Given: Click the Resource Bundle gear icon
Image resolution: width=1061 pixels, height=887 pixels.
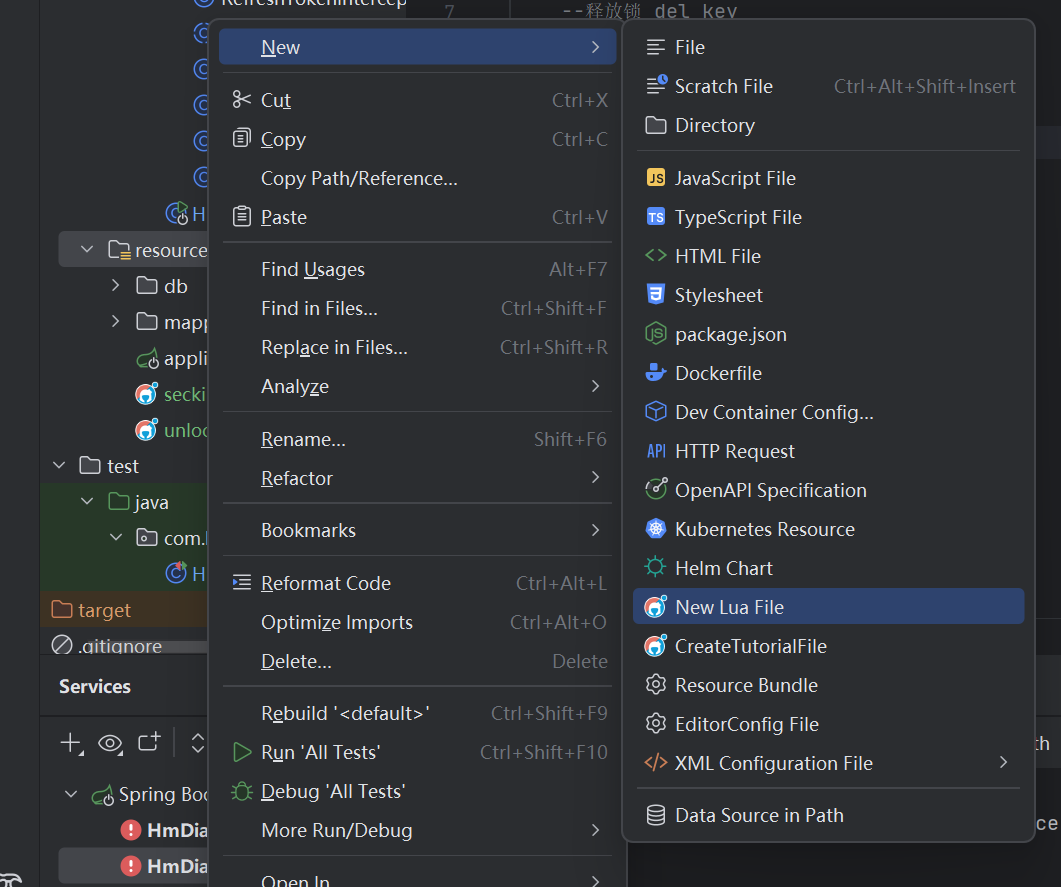Looking at the screenshot, I should pos(655,685).
